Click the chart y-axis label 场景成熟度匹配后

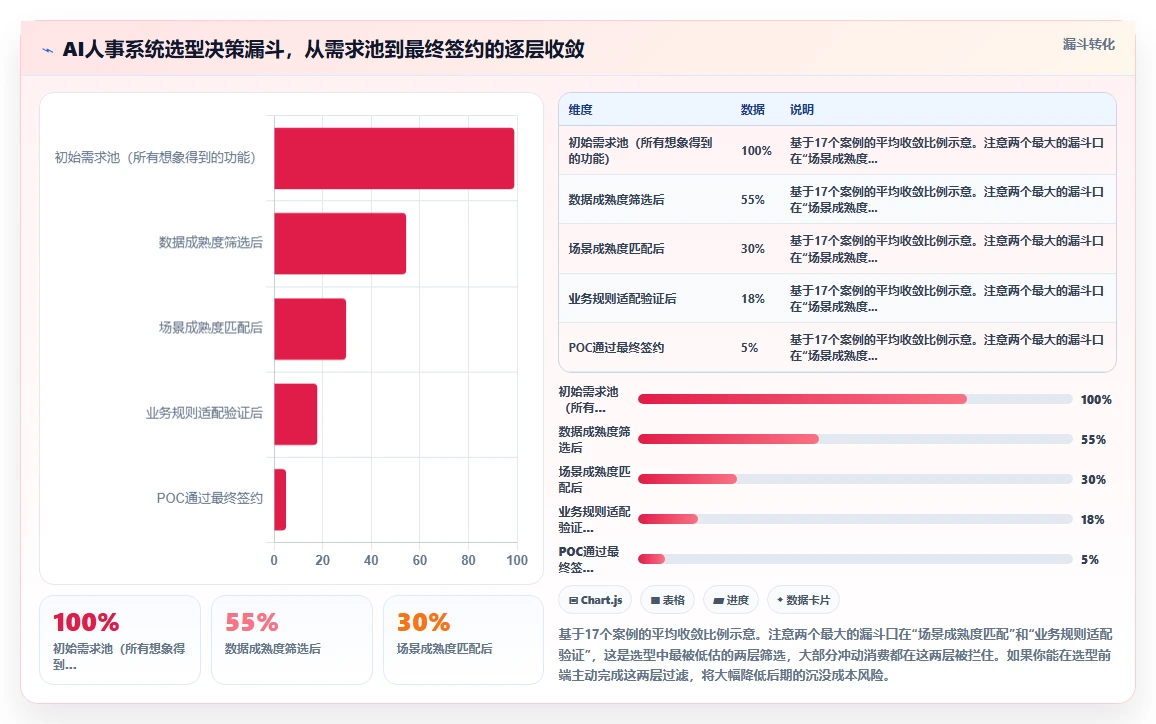pos(211,328)
